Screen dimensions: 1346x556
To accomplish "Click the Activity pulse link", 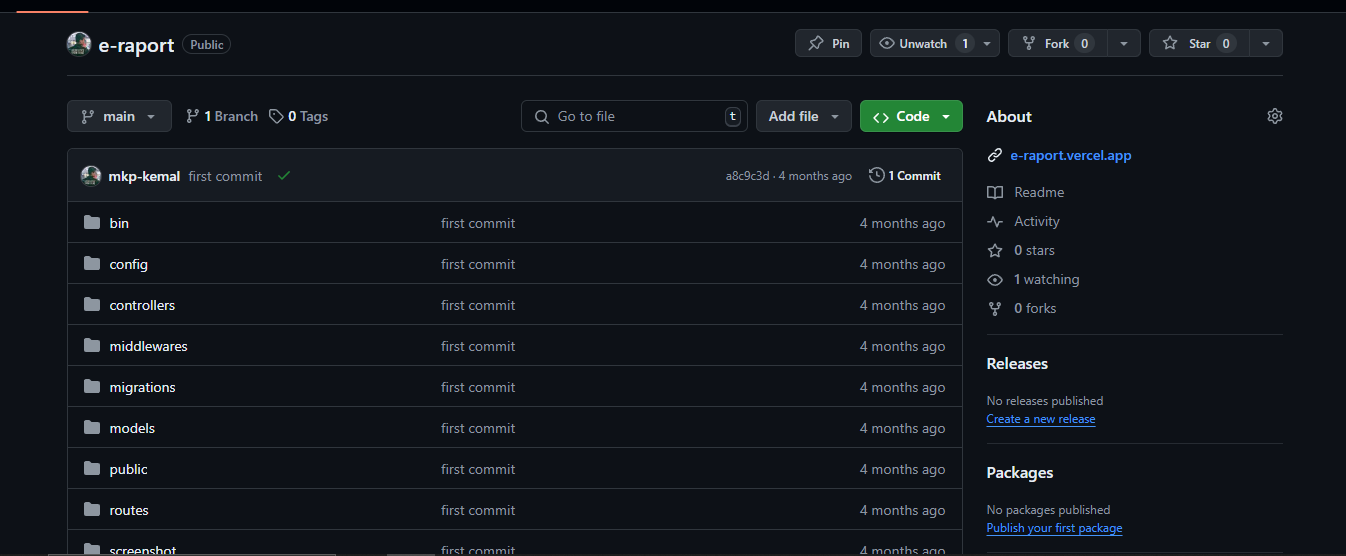I will click(1036, 221).
